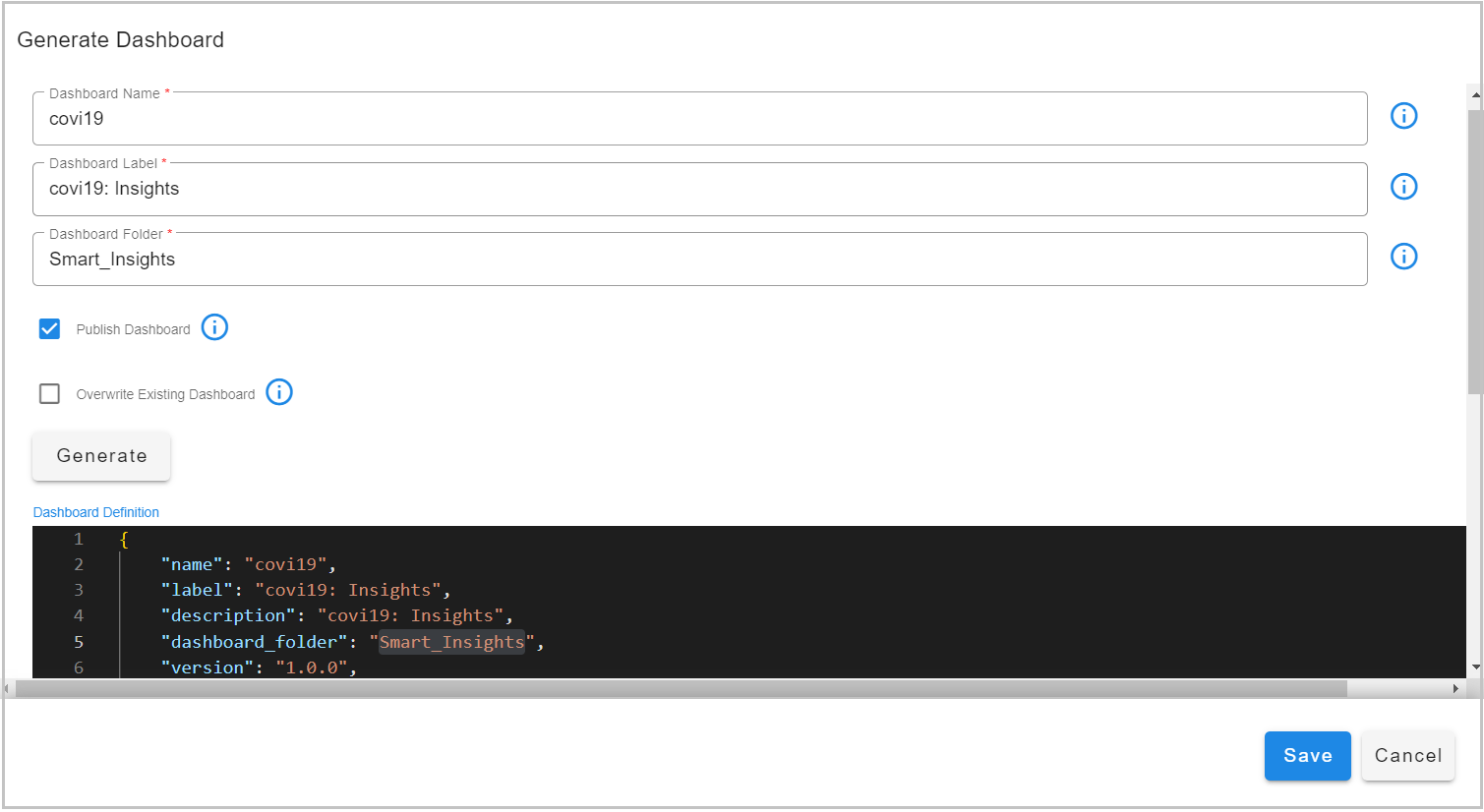
Task: Open info tooltip beside Dashboard Name field
Action: coord(1403,115)
